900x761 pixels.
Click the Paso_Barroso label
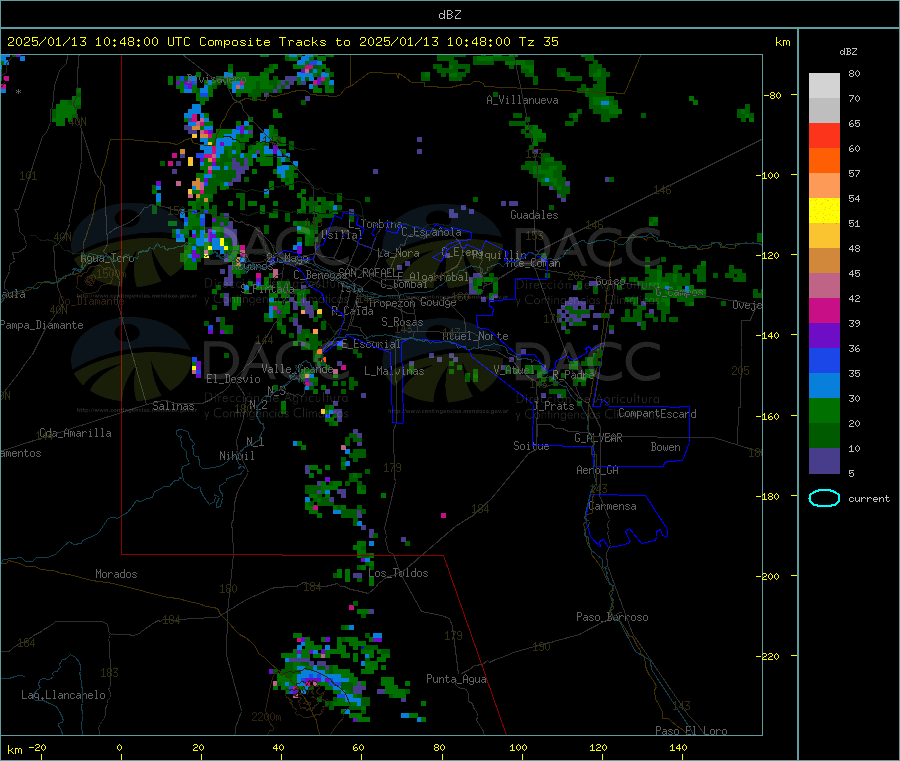tap(612, 617)
